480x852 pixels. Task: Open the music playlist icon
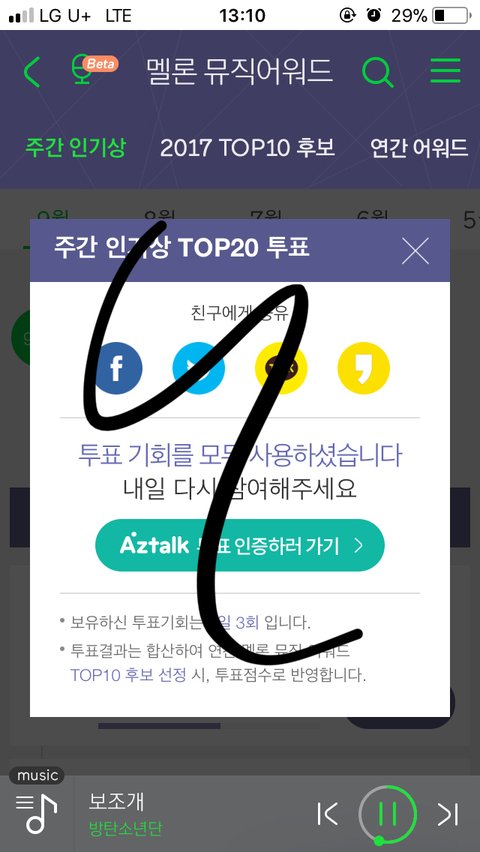coord(36,813)
